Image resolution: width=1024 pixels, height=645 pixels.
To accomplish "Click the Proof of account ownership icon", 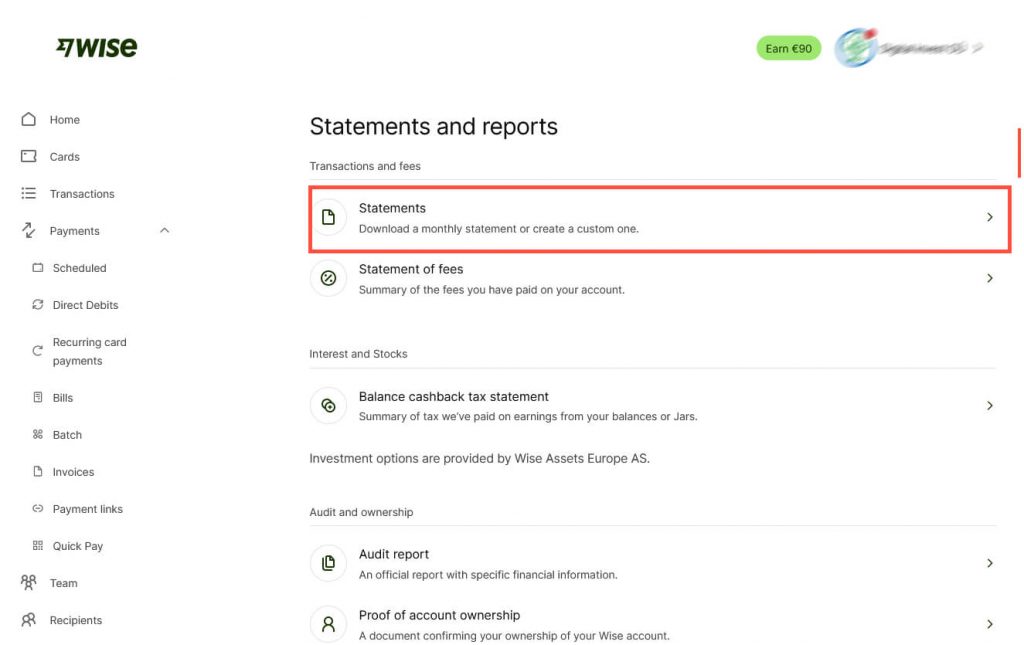I will pyautogui.click(x=328, y=624).
